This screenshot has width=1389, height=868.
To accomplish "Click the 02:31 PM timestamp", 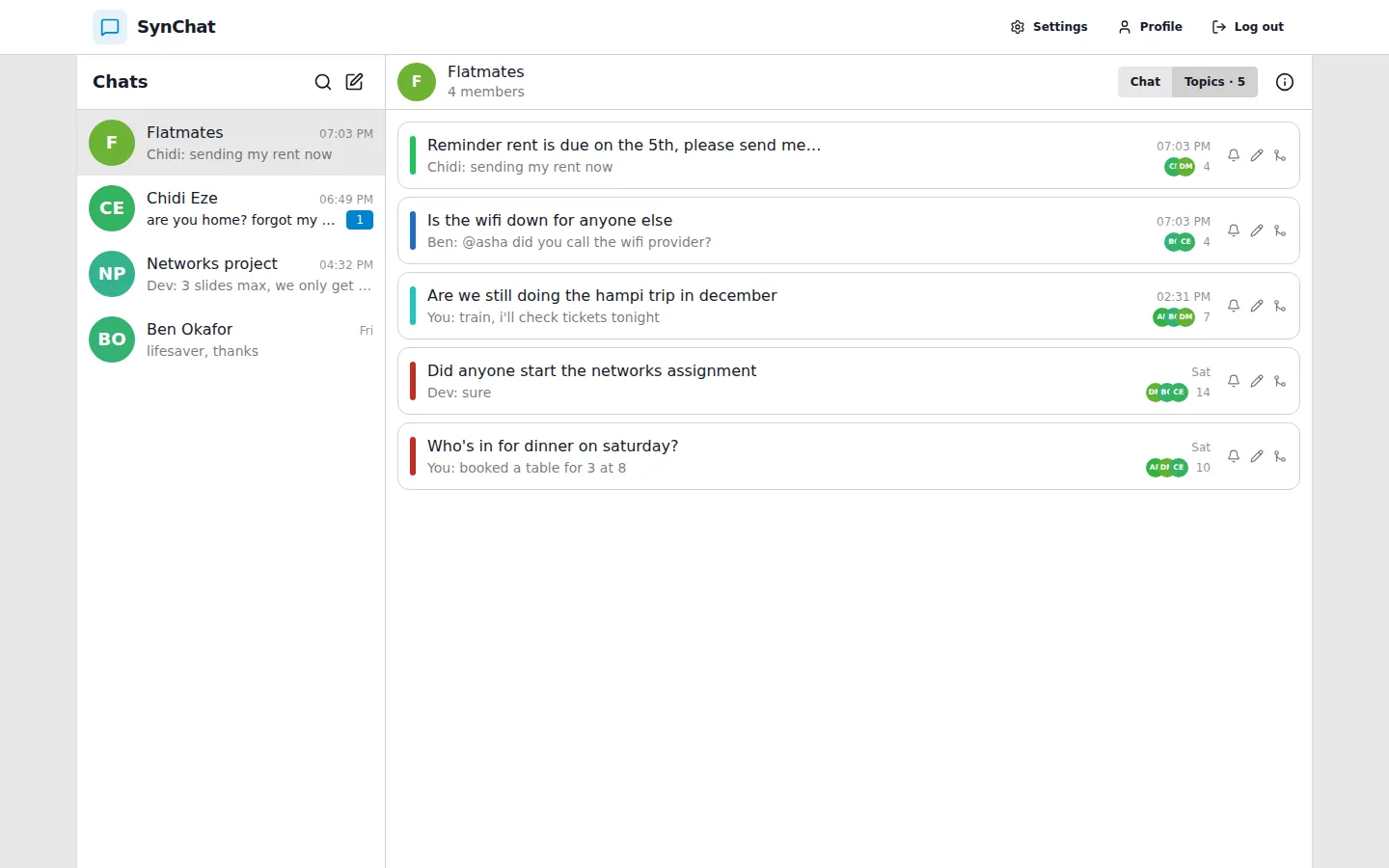I will [x=1184, y=297].
